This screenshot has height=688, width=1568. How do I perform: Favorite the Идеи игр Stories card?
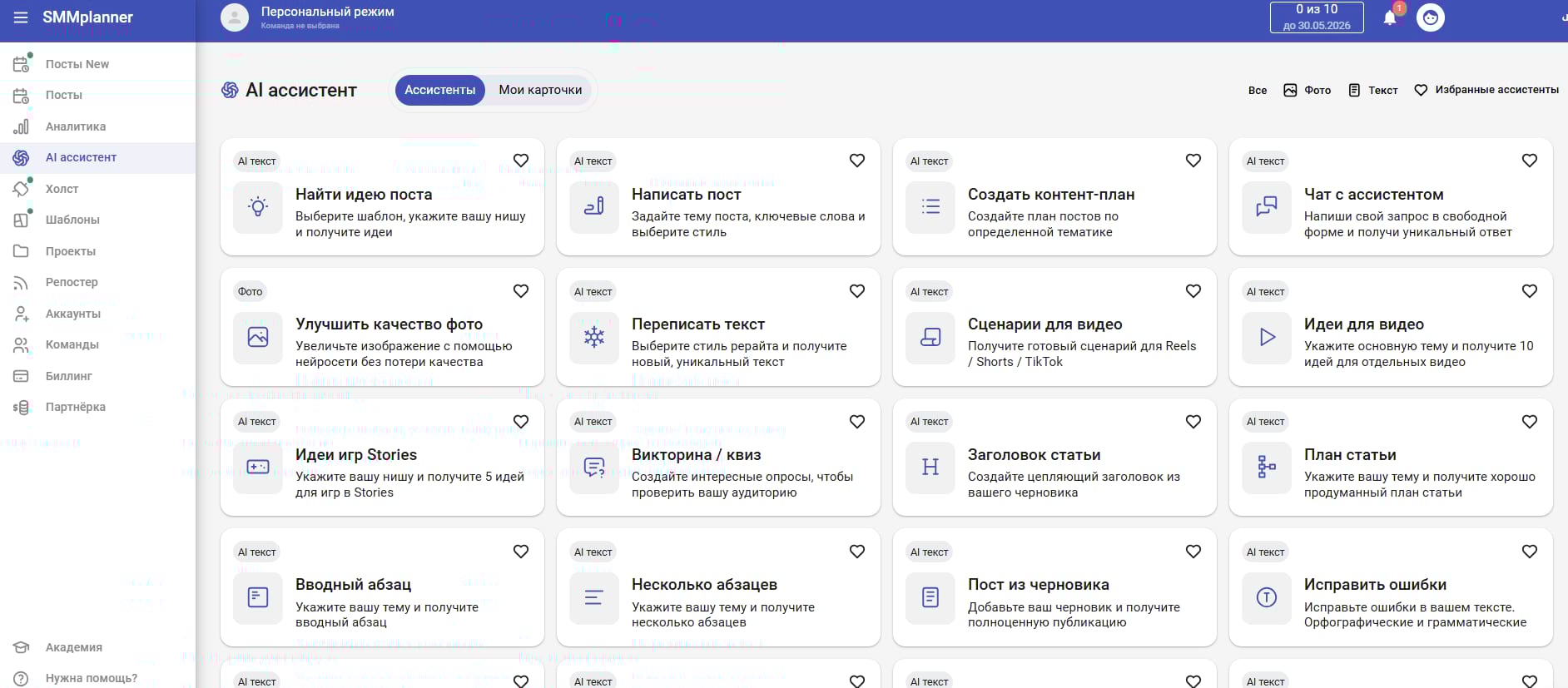pyautogui.click(x=521, y=422)
